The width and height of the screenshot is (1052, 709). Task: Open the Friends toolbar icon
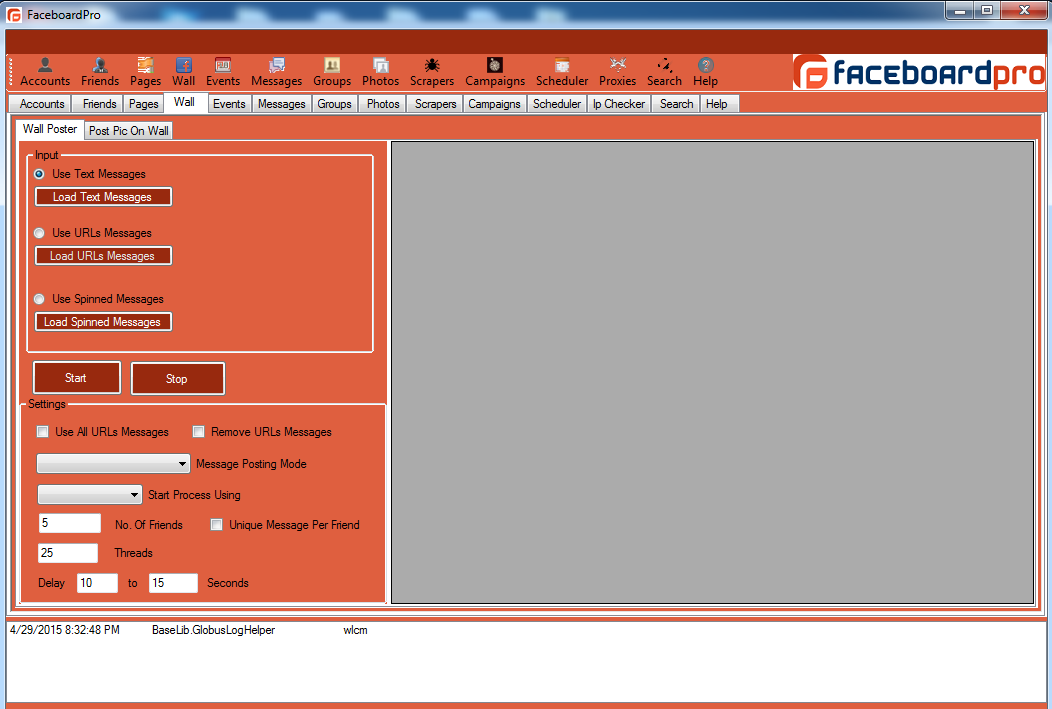100,72
